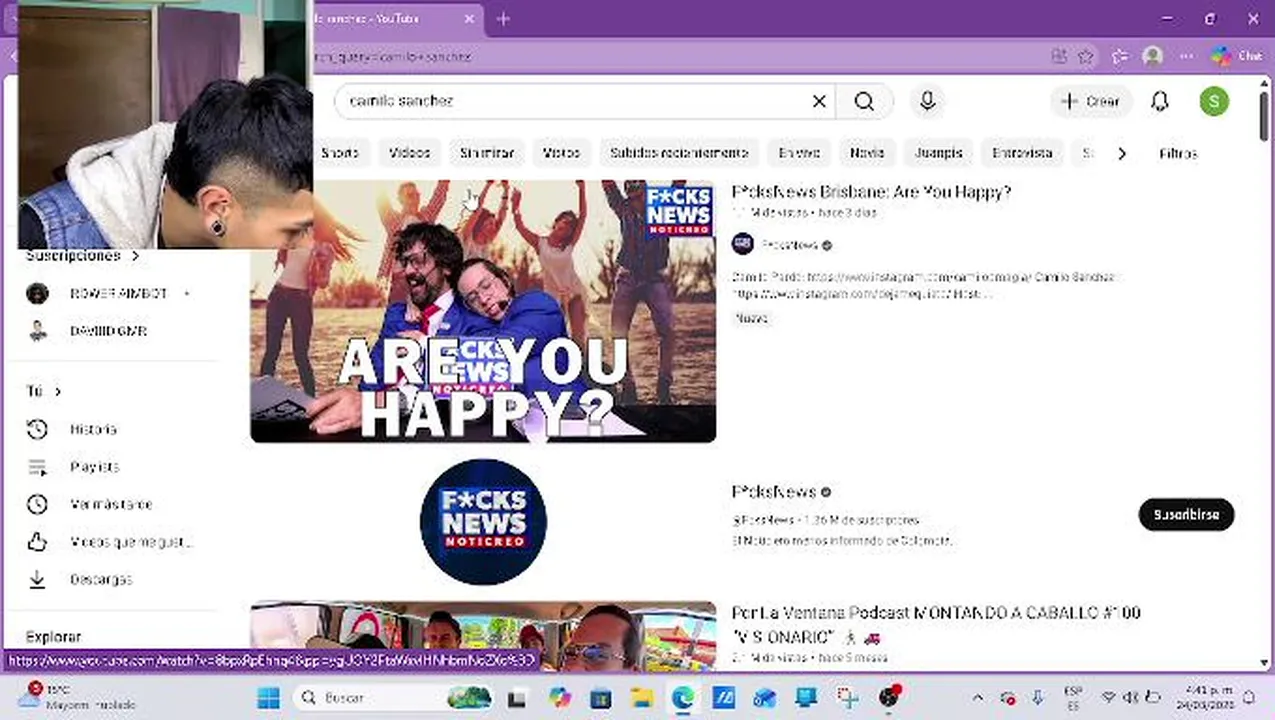The height and width of the screenshot is (720, 1275).
Task: Open the green S account avatar
Action: [1214, 101]
